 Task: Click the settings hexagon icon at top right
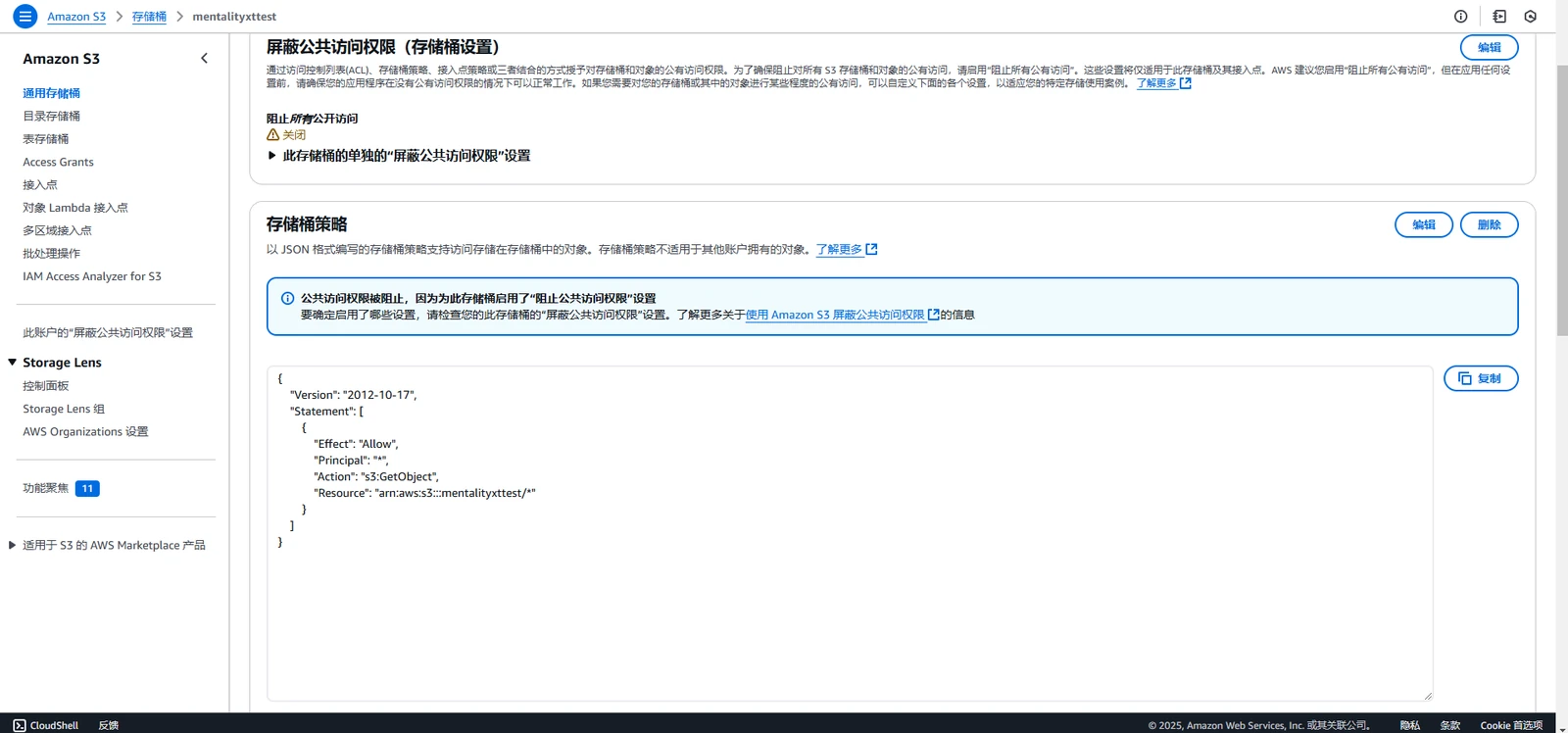click(x=1531, y=17)
